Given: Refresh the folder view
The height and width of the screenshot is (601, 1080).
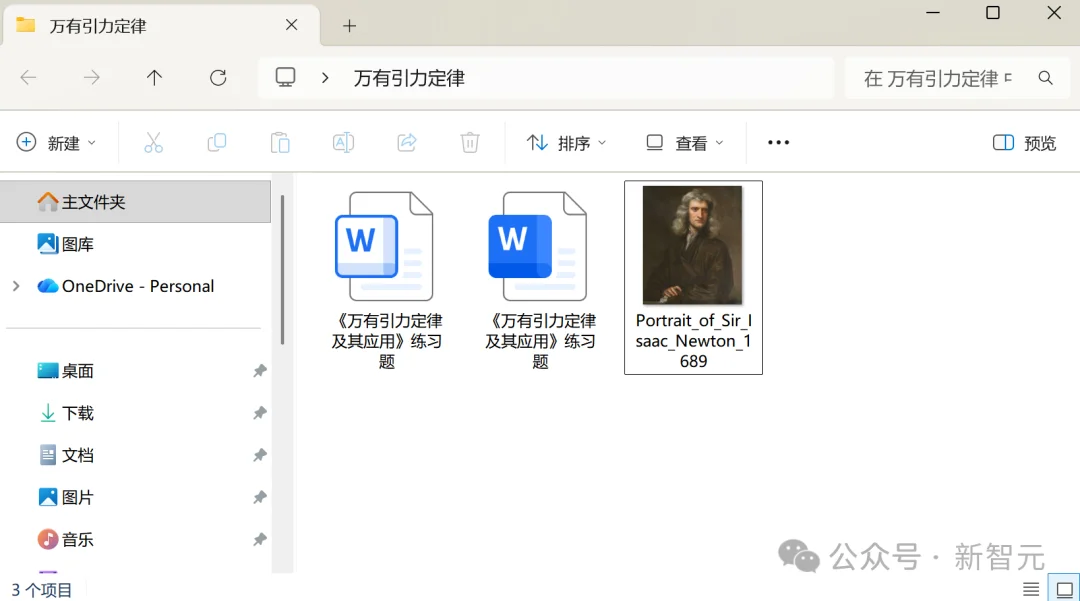Looking at the screenshot, I should pos(218,77).
